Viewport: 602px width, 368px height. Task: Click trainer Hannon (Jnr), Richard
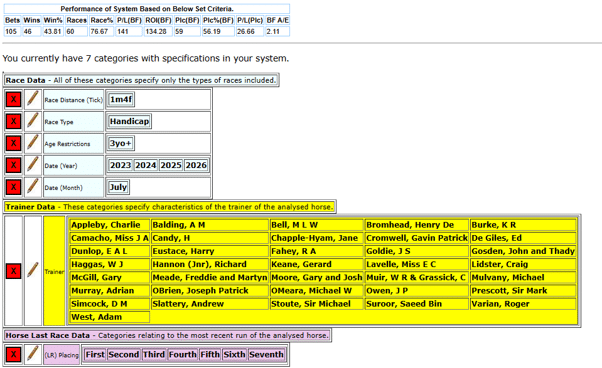coord(210,264)
